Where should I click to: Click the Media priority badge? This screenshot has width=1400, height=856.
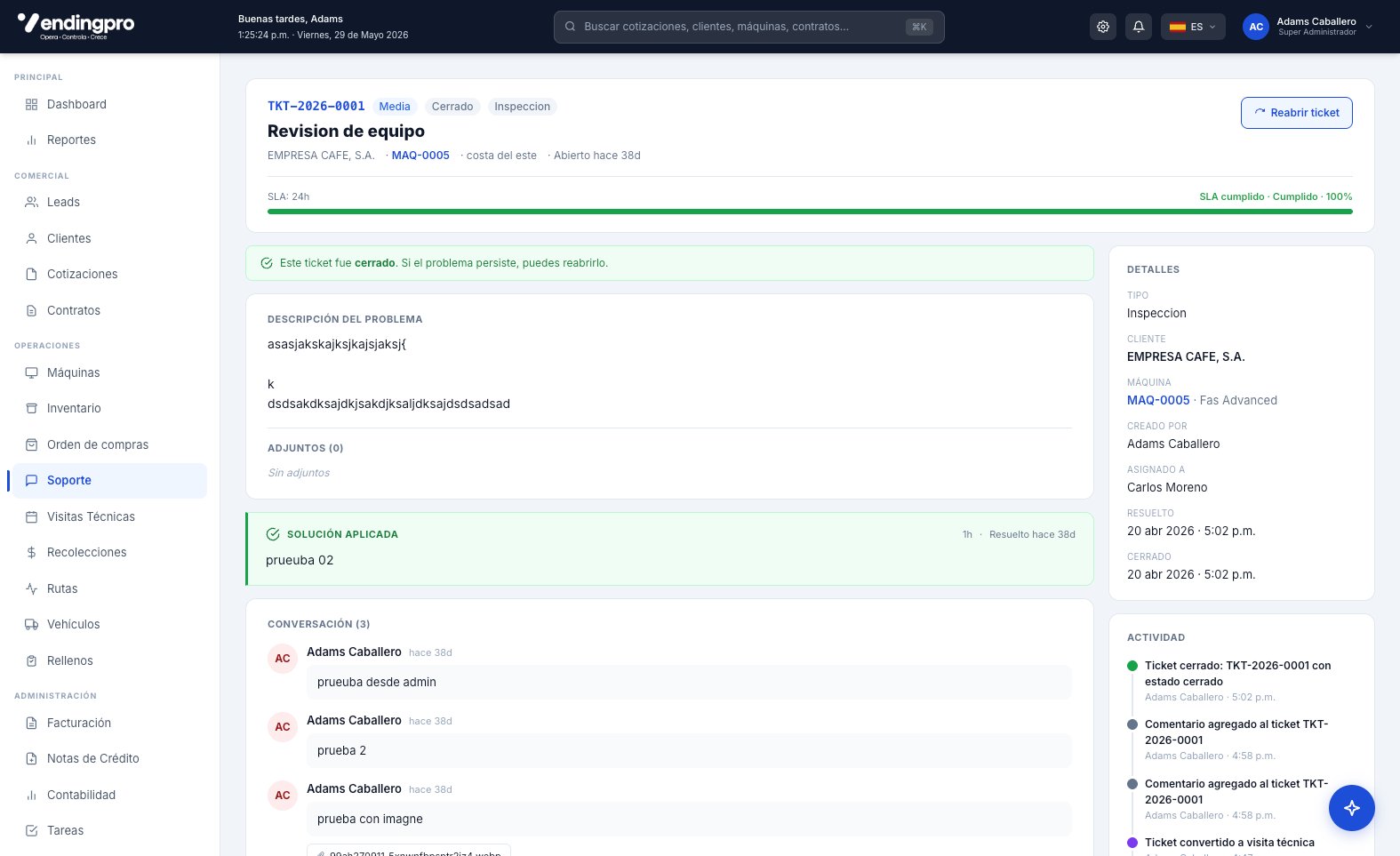395,107
